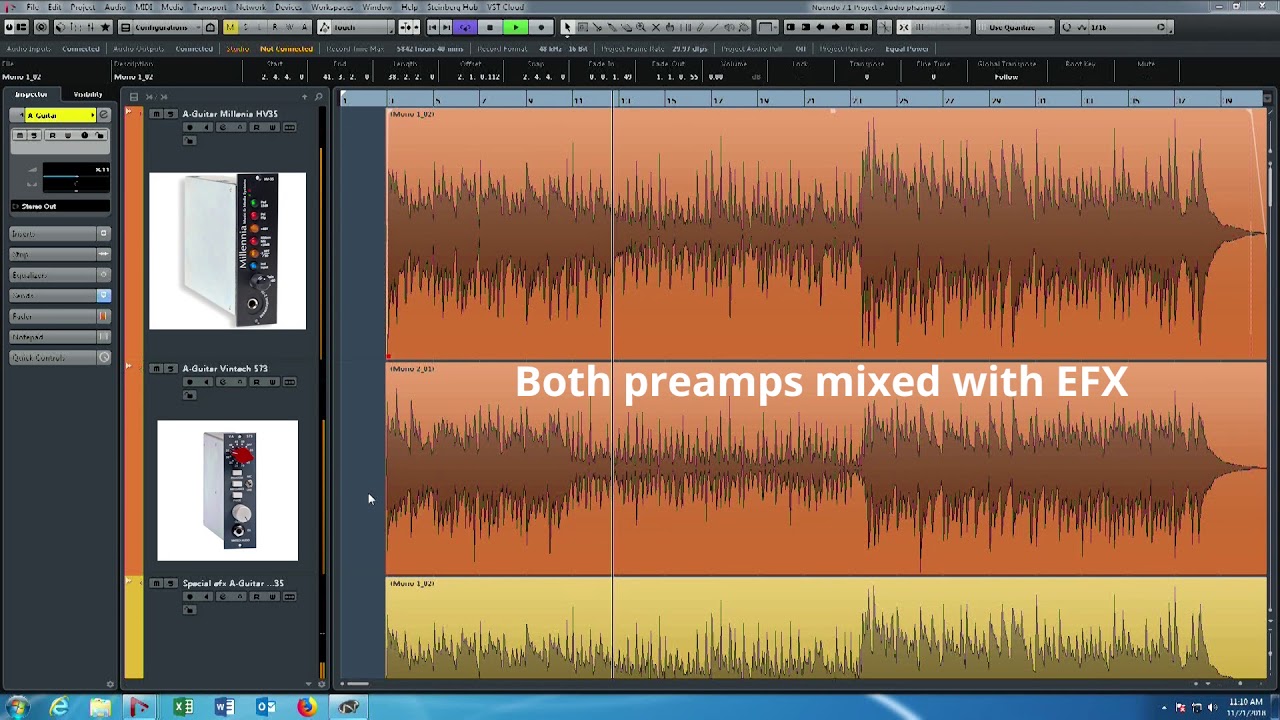Open the Project menu
This screenshot has height=720, width=1280.
click(x=83, y=7)
